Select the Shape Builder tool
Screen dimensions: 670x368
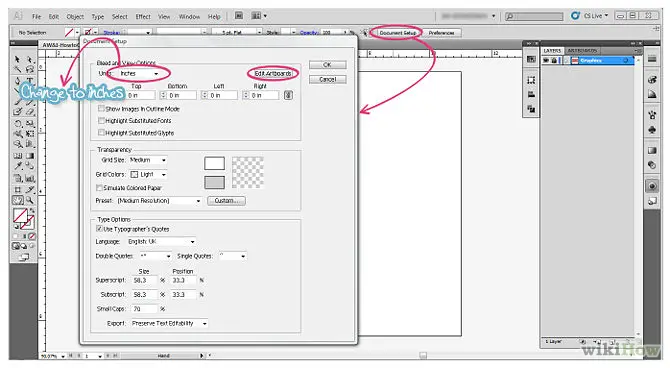(x=18, y=144)
